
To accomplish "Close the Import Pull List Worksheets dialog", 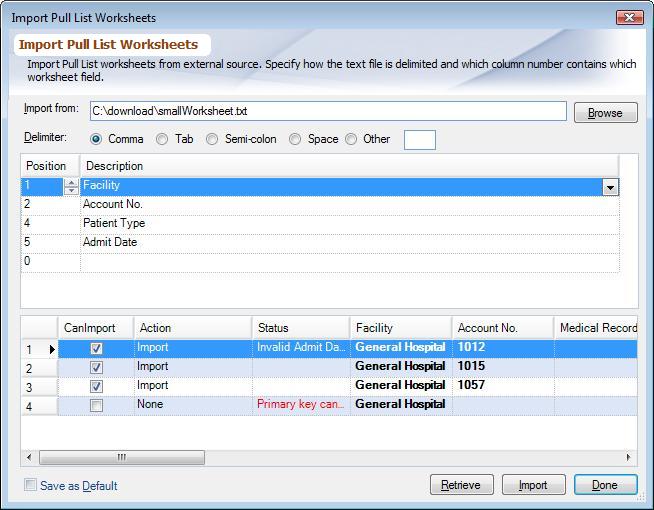I will tap(629, 18).
